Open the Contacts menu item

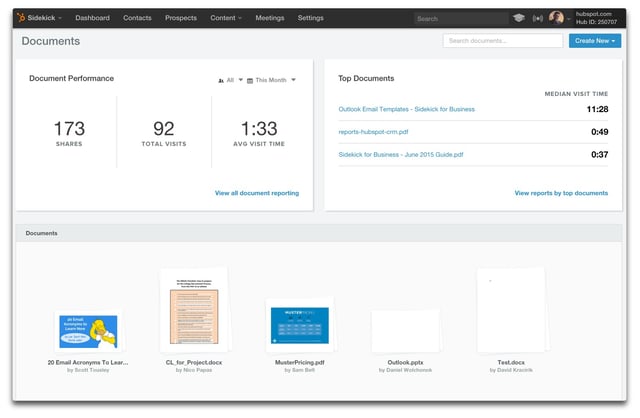pyautogui.click(x=137, y=18)
